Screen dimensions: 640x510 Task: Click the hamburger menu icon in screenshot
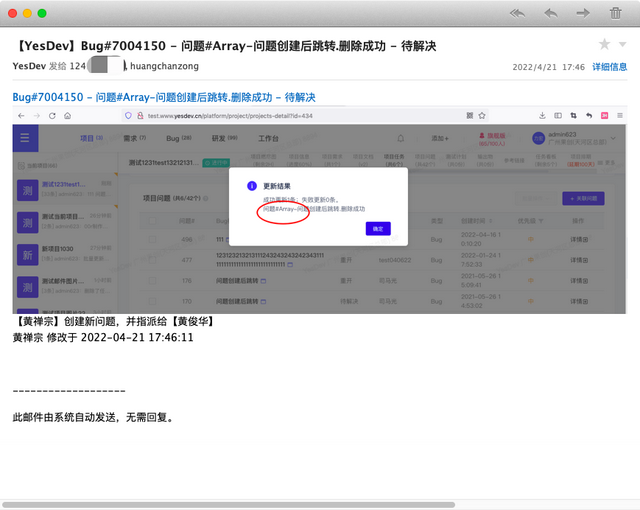(25, 137)
